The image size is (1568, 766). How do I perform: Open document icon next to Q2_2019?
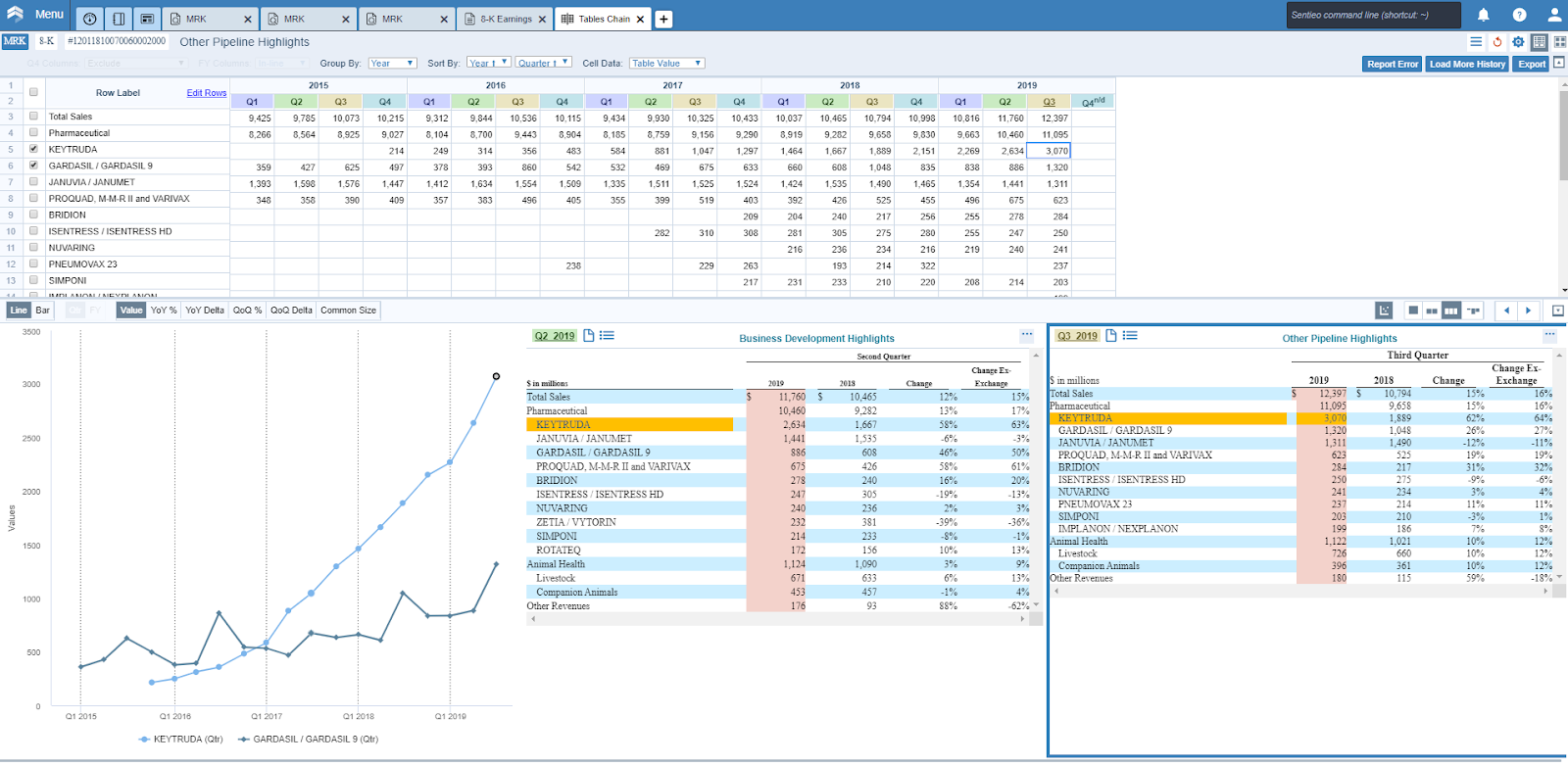pyautogui.click(x=589, y=335)
